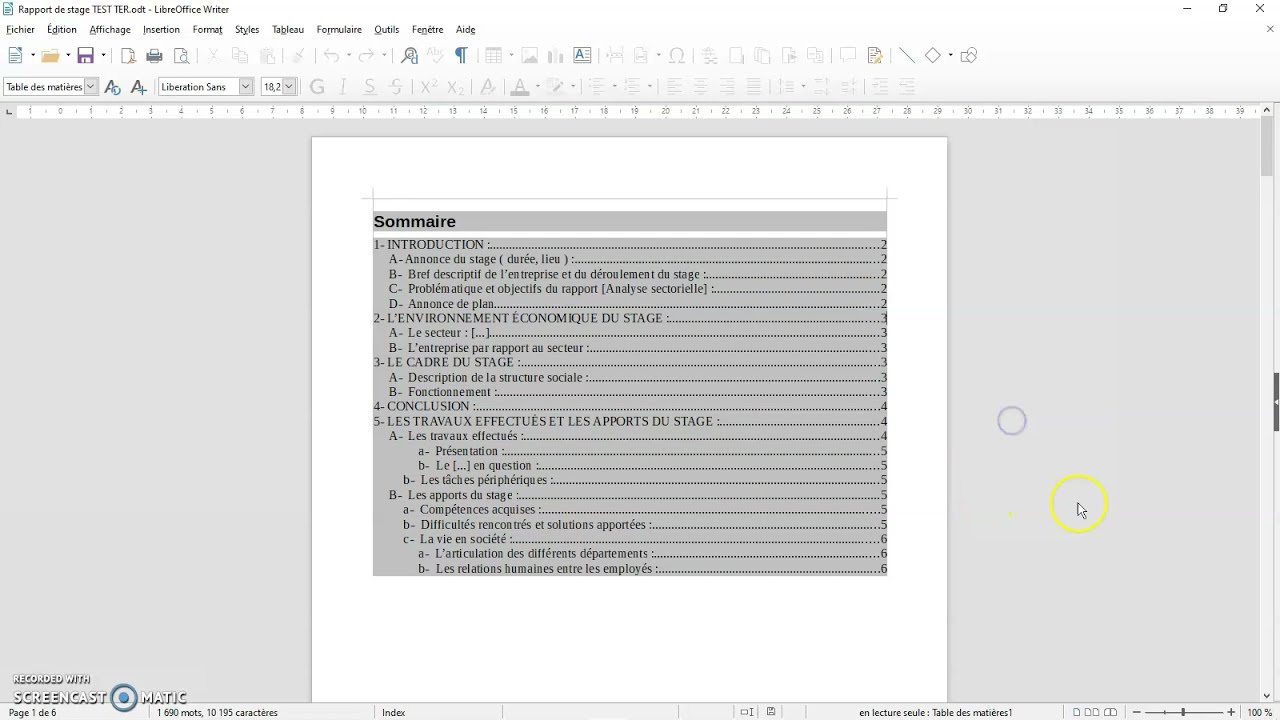Create a new document with the New icon
Screen dimensions: 1280x720
pyautogui.click(x=15, y=56)
